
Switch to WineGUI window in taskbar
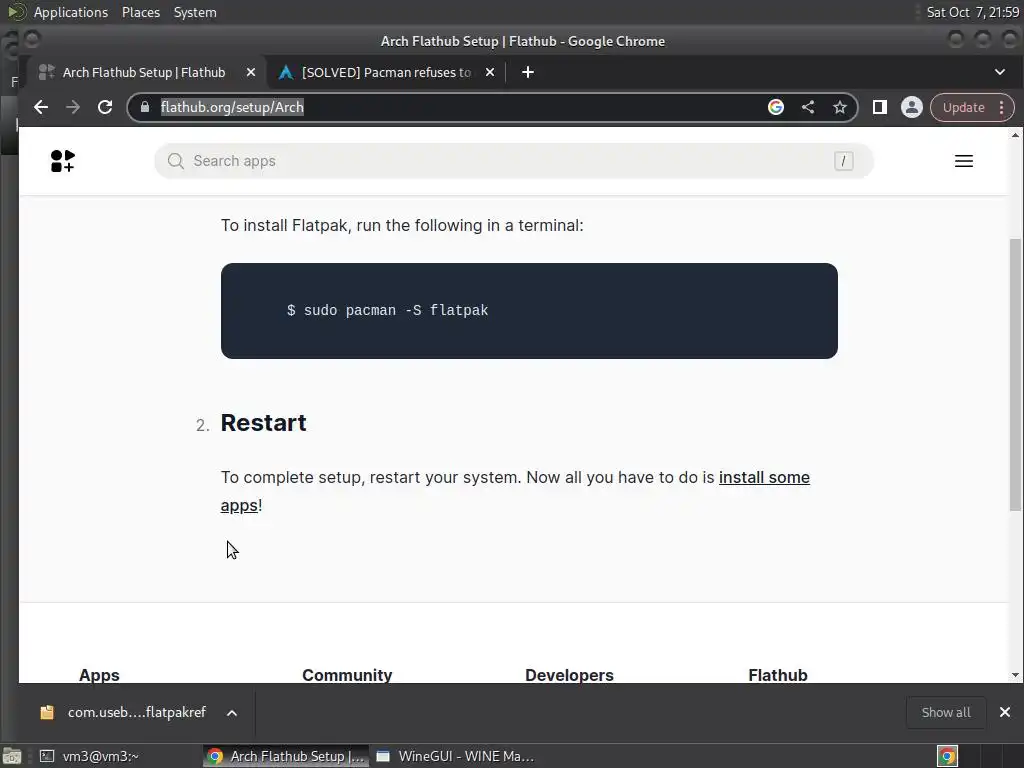pos(456,756)
